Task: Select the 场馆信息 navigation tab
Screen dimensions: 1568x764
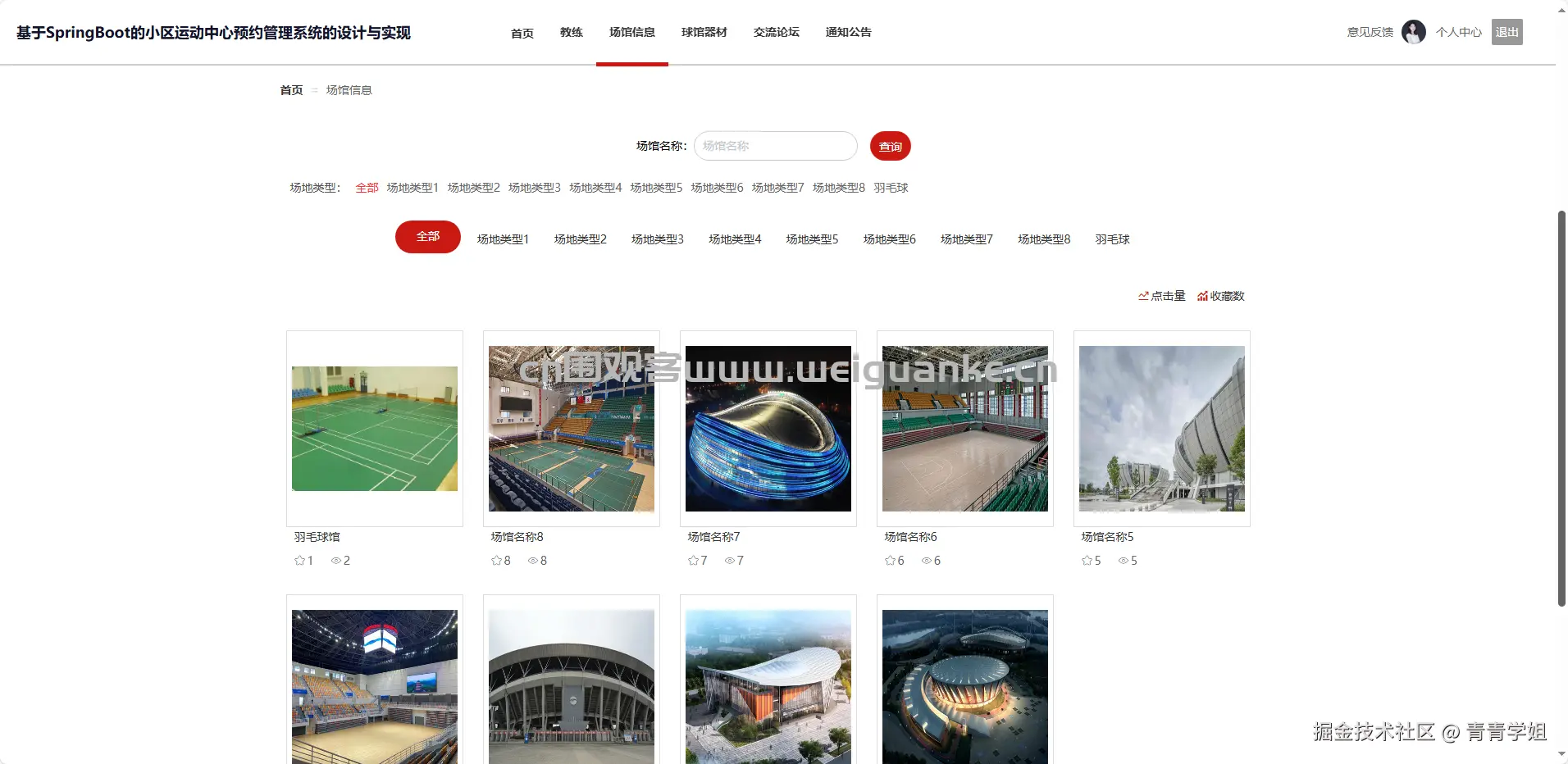Action: [x=632, y=33]
